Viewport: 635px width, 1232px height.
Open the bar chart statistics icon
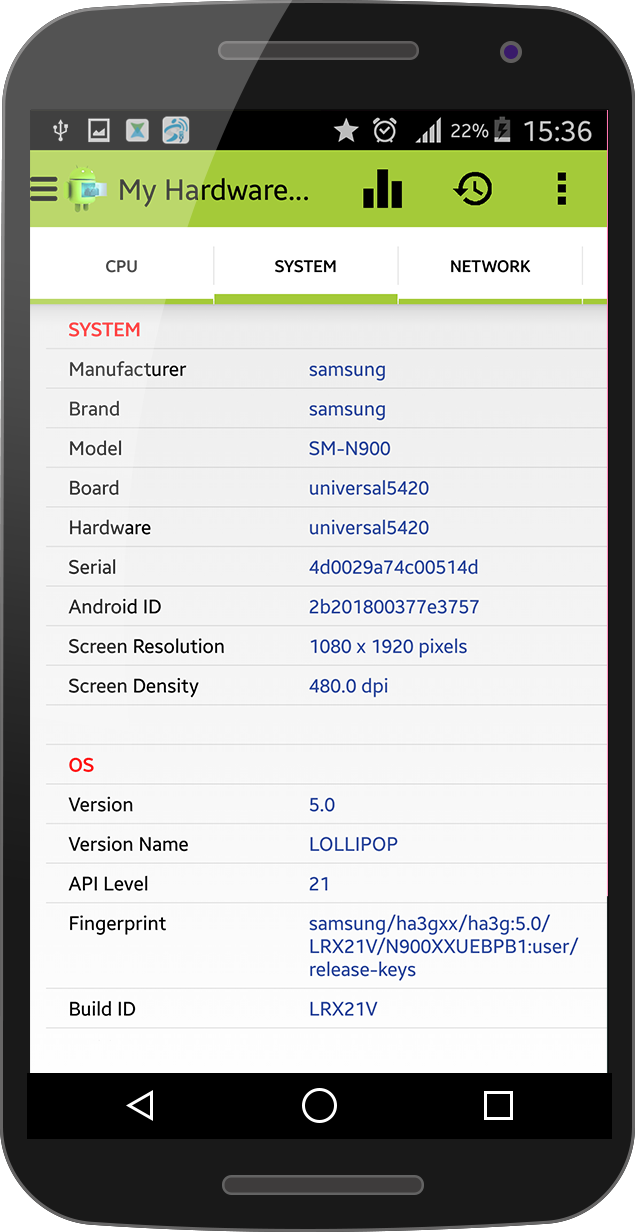[382, 188]
